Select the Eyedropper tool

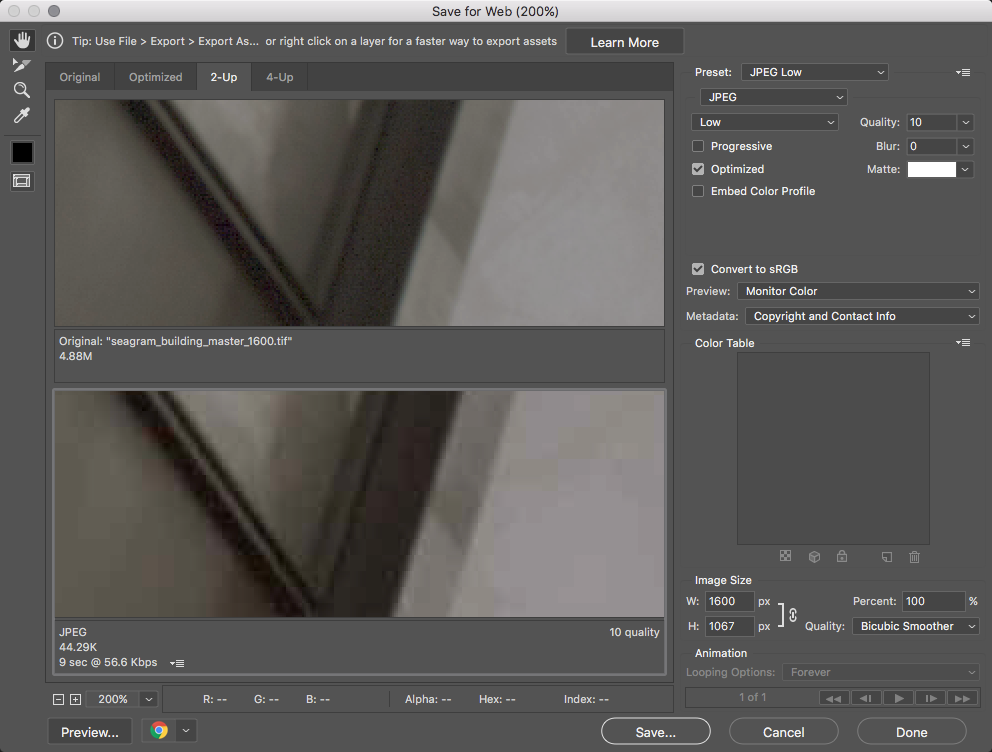pyautogui.click(x=22, y=116)
